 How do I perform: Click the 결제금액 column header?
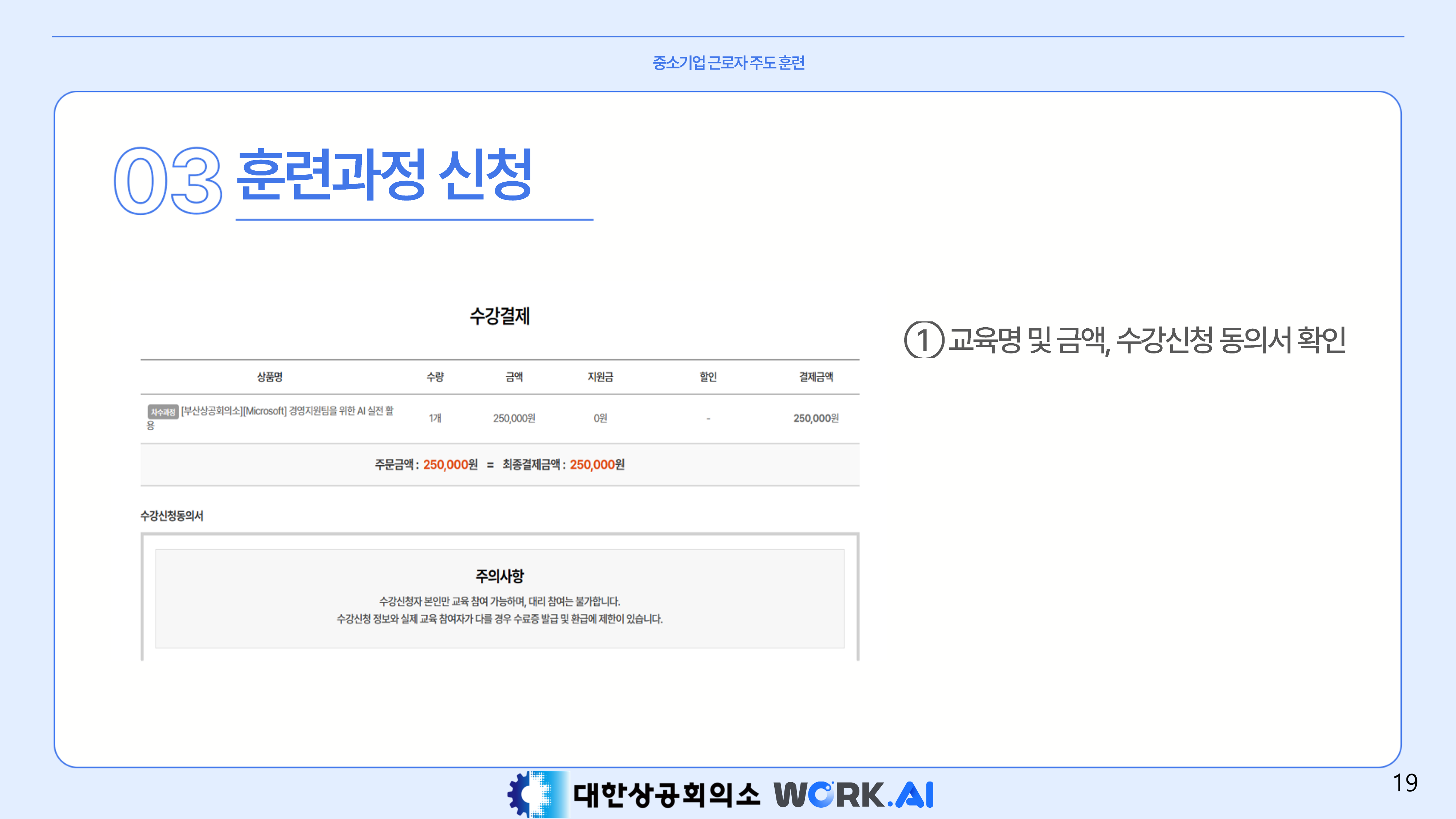click(x=816, y=377)
